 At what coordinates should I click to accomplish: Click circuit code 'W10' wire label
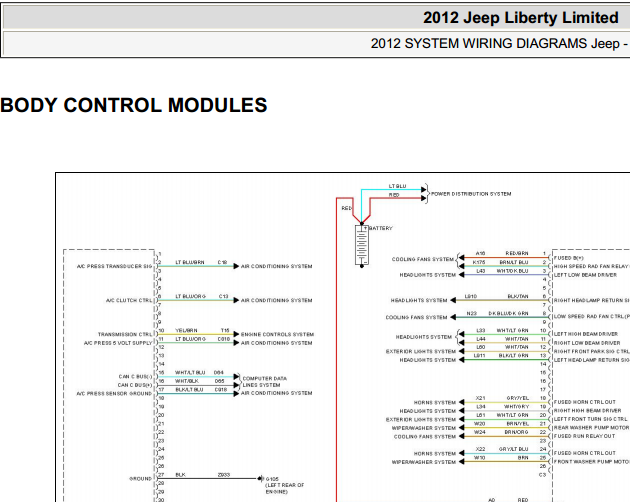click(480, 457)
